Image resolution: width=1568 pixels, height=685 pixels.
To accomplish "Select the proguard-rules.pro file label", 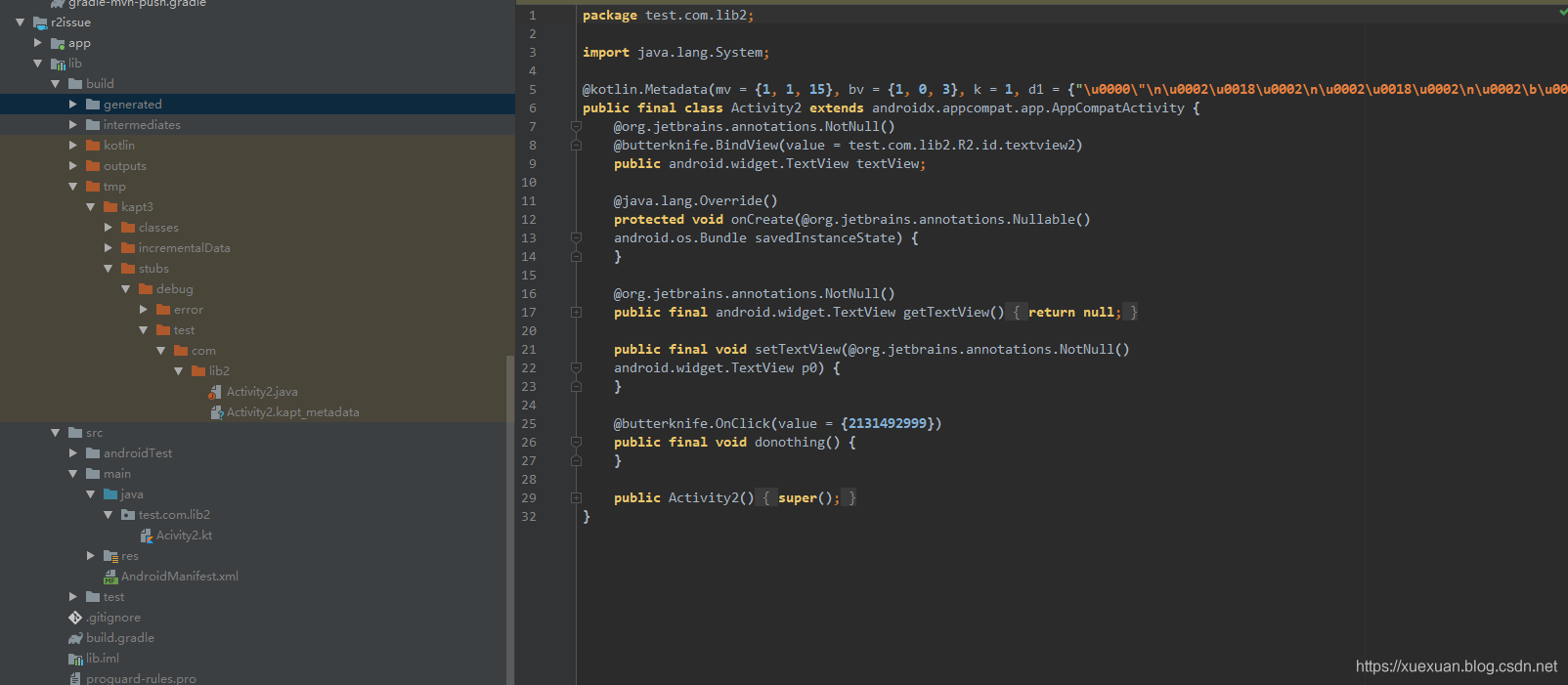I will (x=141, y=679).
